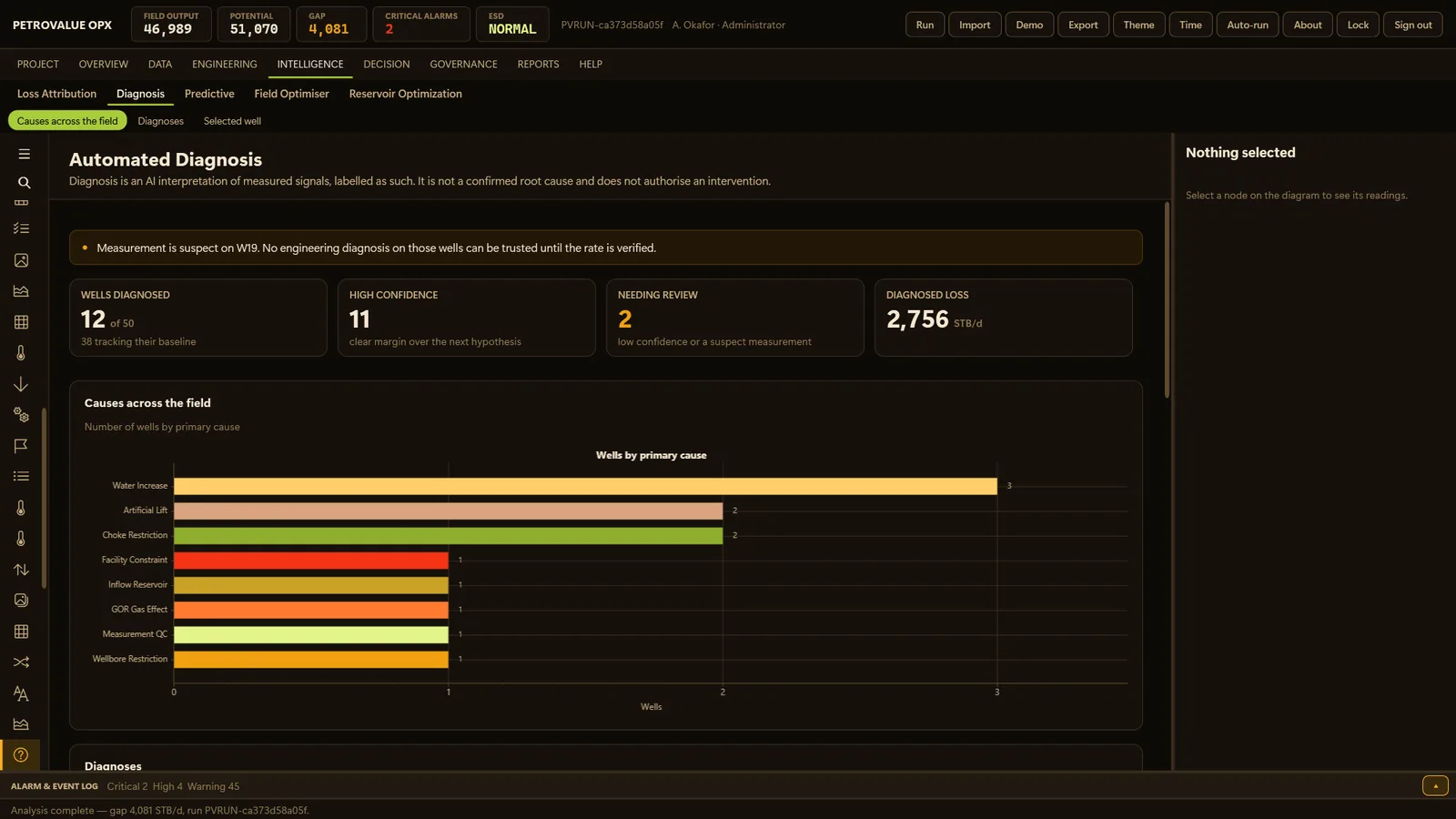Click the Water Increase bar in chart
The image size is (1456, 819).
click(x=585, y=486)
